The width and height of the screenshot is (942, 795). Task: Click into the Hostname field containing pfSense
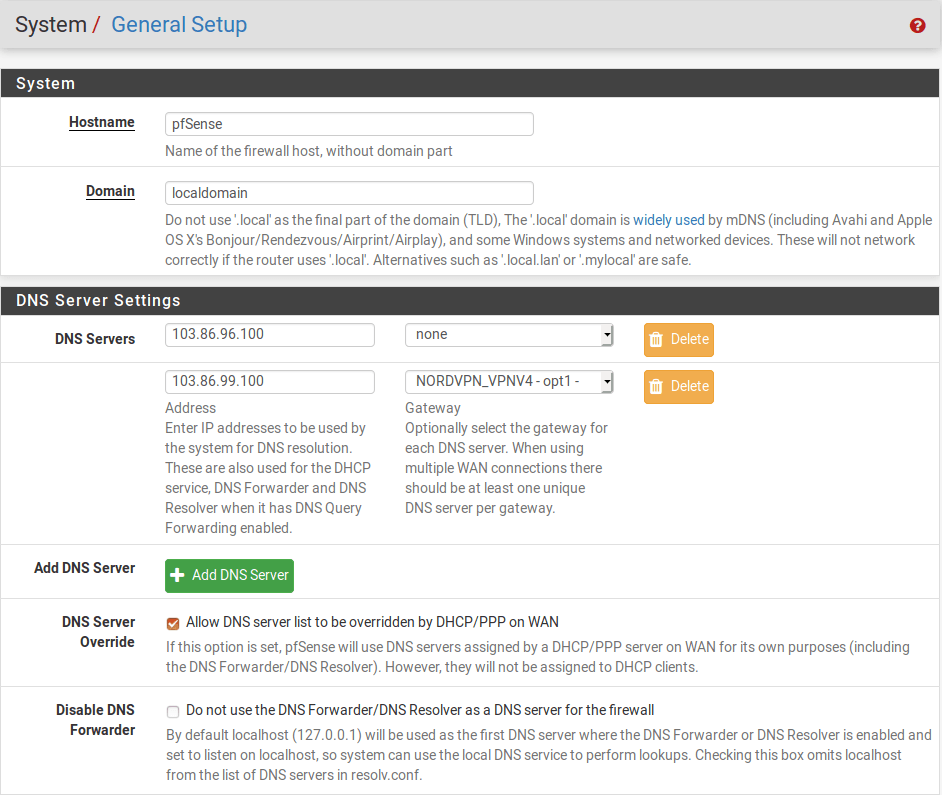349,124
